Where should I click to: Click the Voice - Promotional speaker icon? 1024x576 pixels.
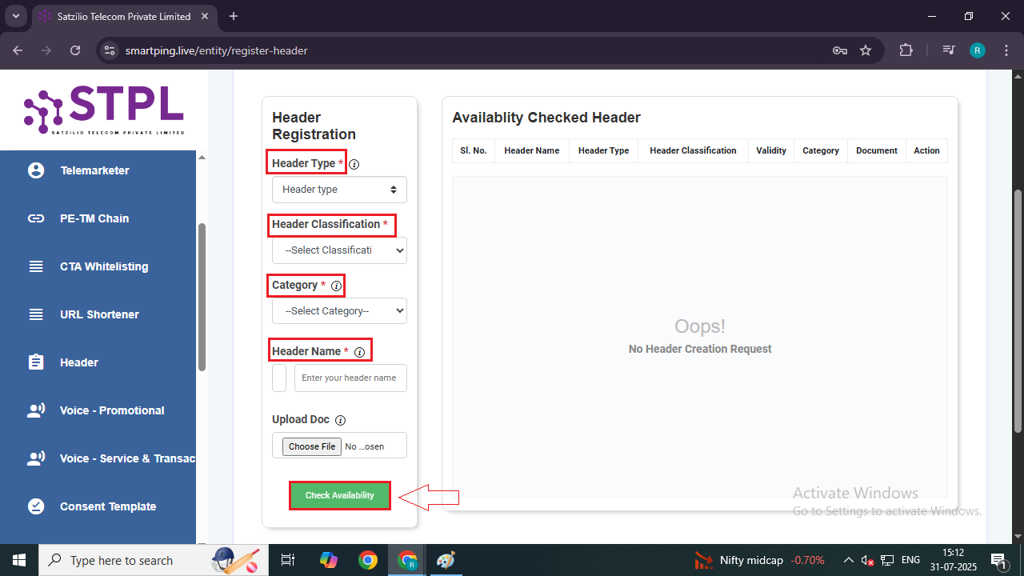tap(36, 410)
